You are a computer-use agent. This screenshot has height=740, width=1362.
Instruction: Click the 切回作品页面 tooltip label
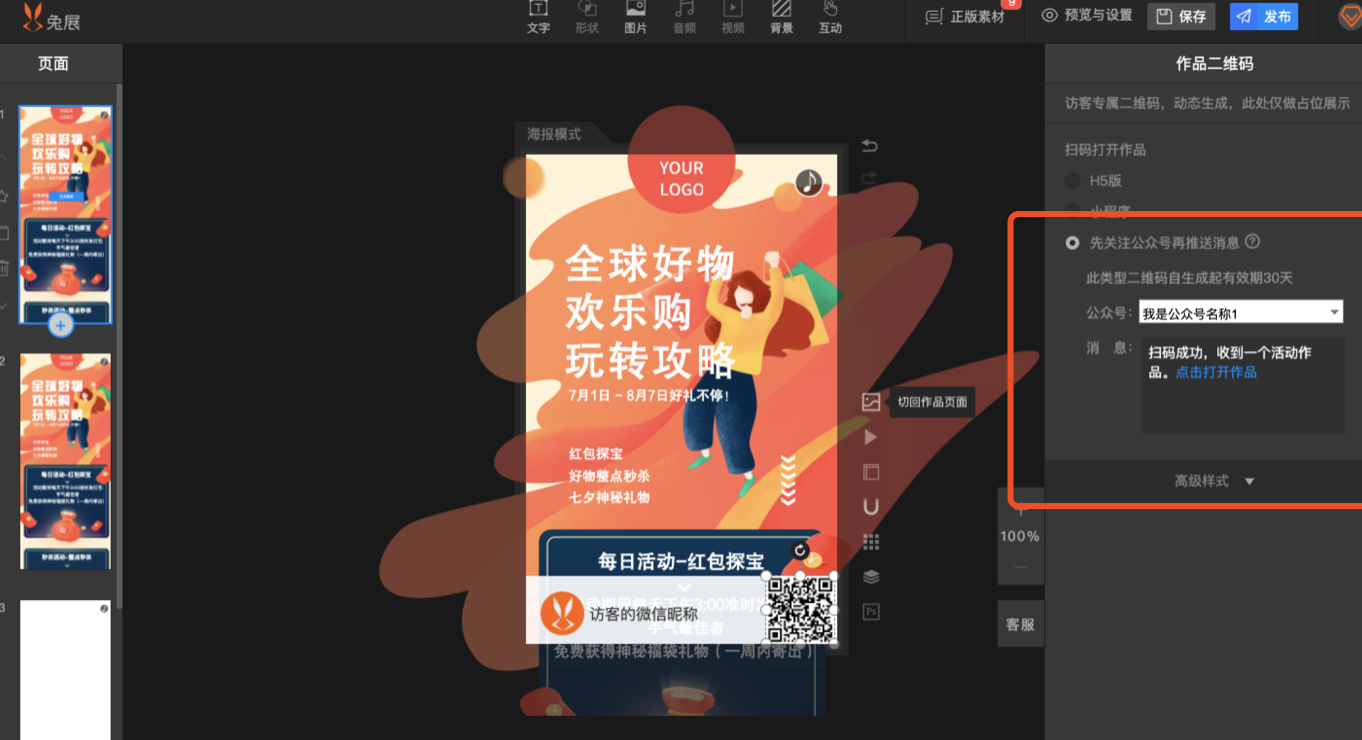[x=932, y=402]
